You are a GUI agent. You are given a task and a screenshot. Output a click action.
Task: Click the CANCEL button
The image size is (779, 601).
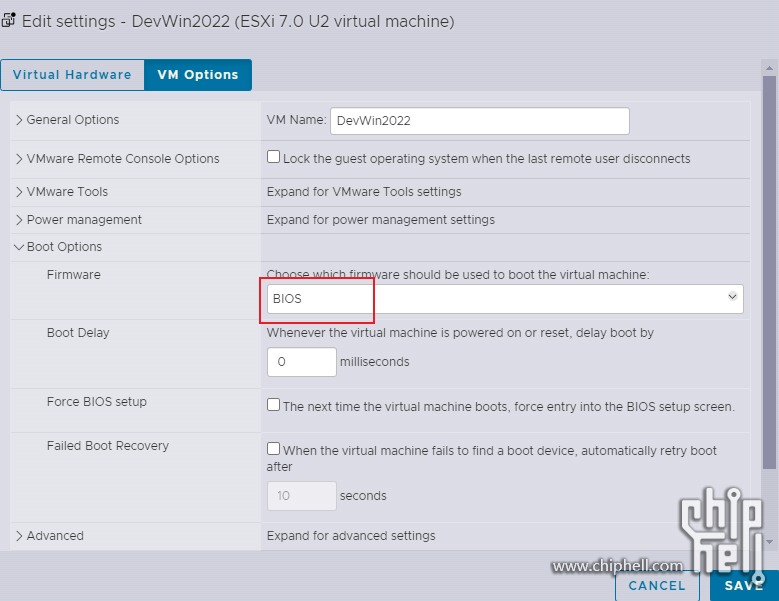point(657,586)
